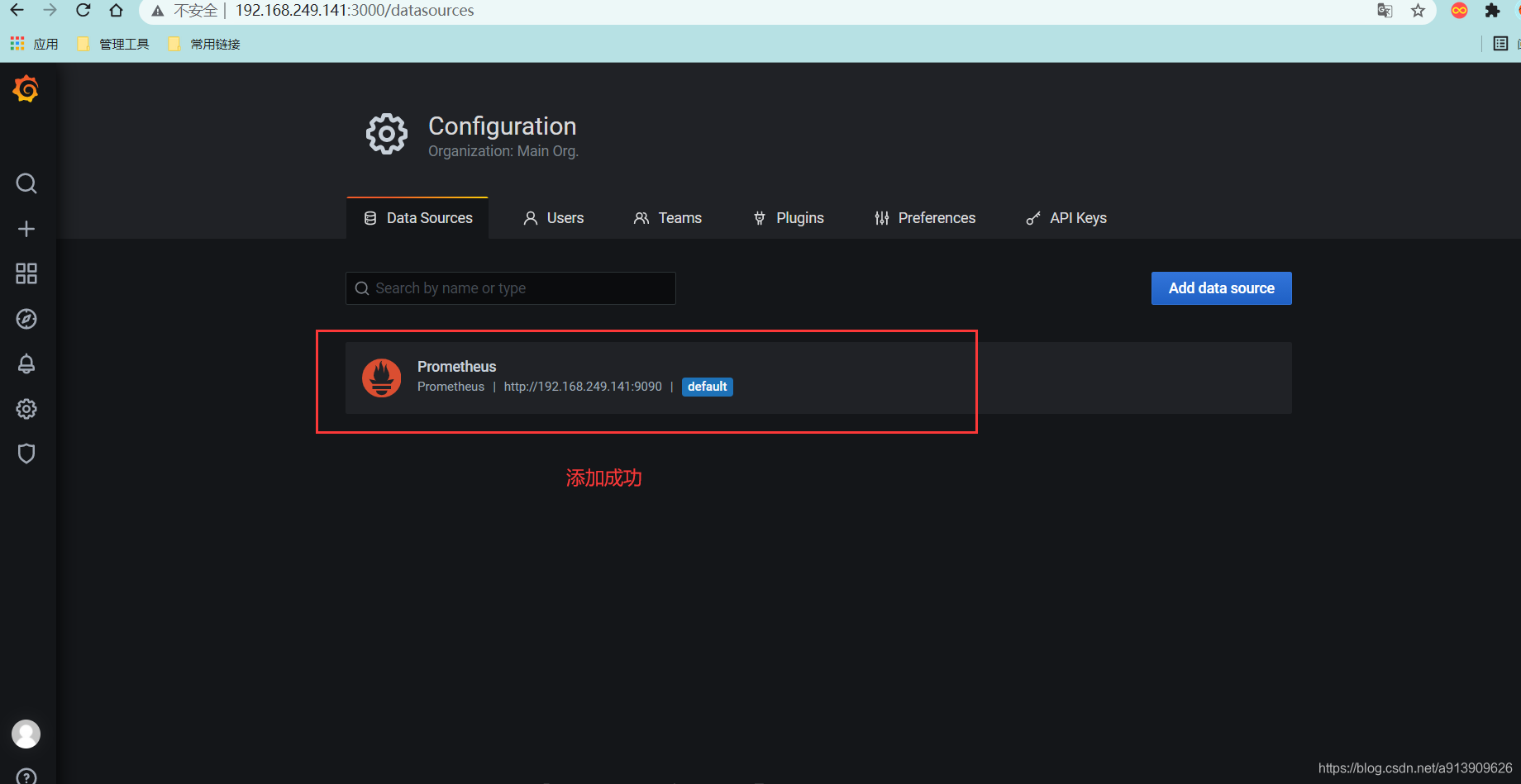Click the Prometheus flame logo

381,378
